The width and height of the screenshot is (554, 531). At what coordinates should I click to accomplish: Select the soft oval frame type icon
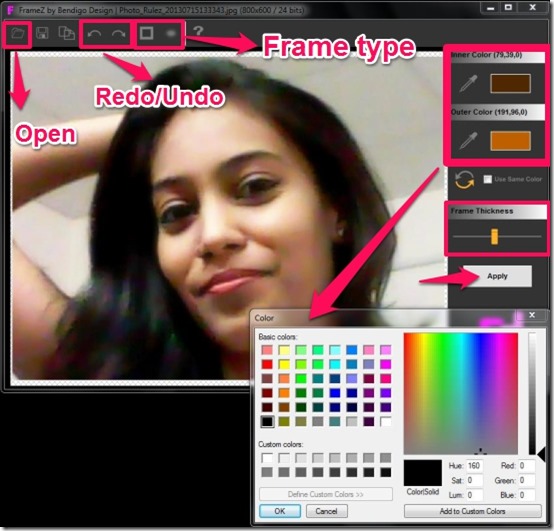(171, 33)
